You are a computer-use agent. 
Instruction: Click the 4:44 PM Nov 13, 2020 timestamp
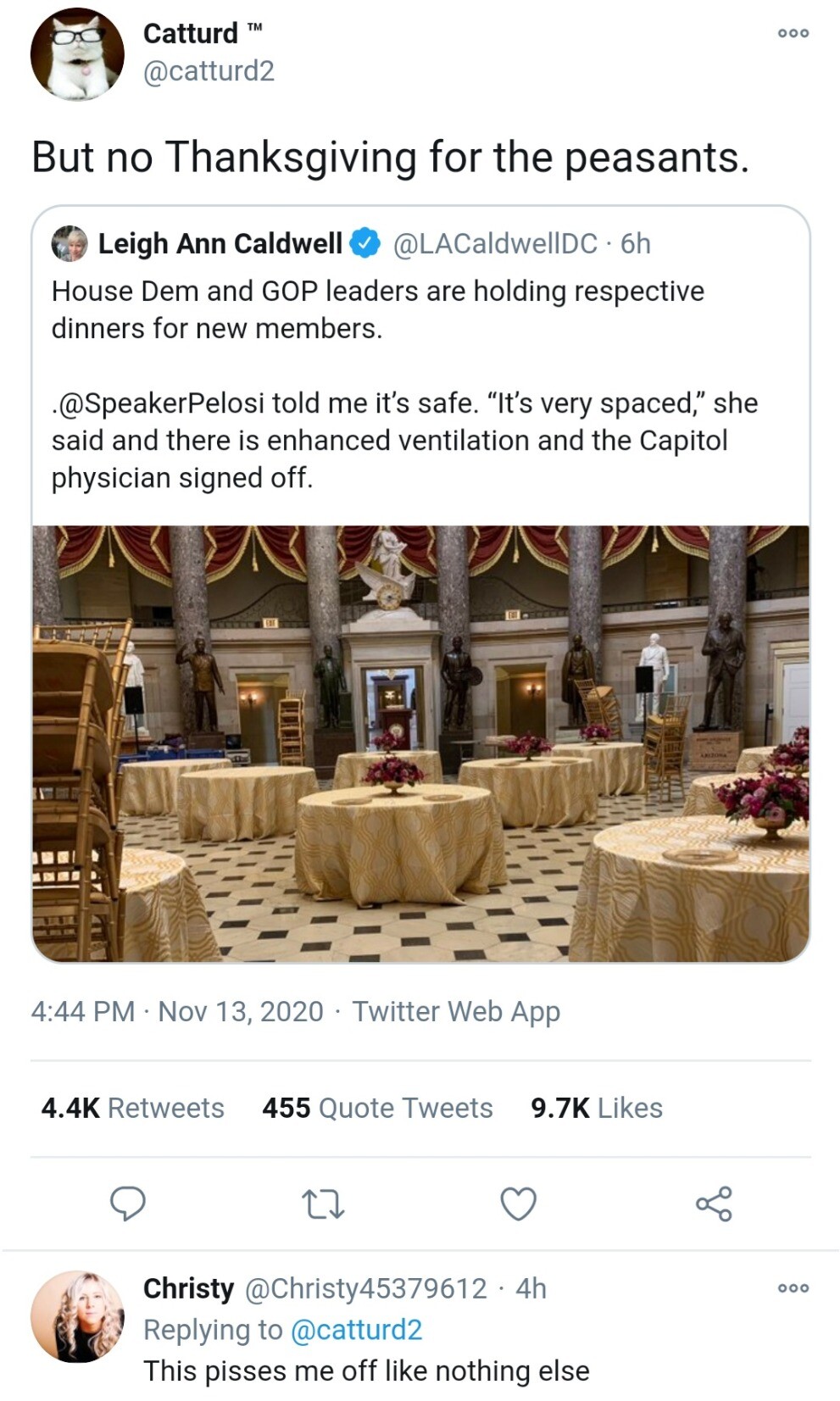pyautogui.click(x=177, y=1011)
